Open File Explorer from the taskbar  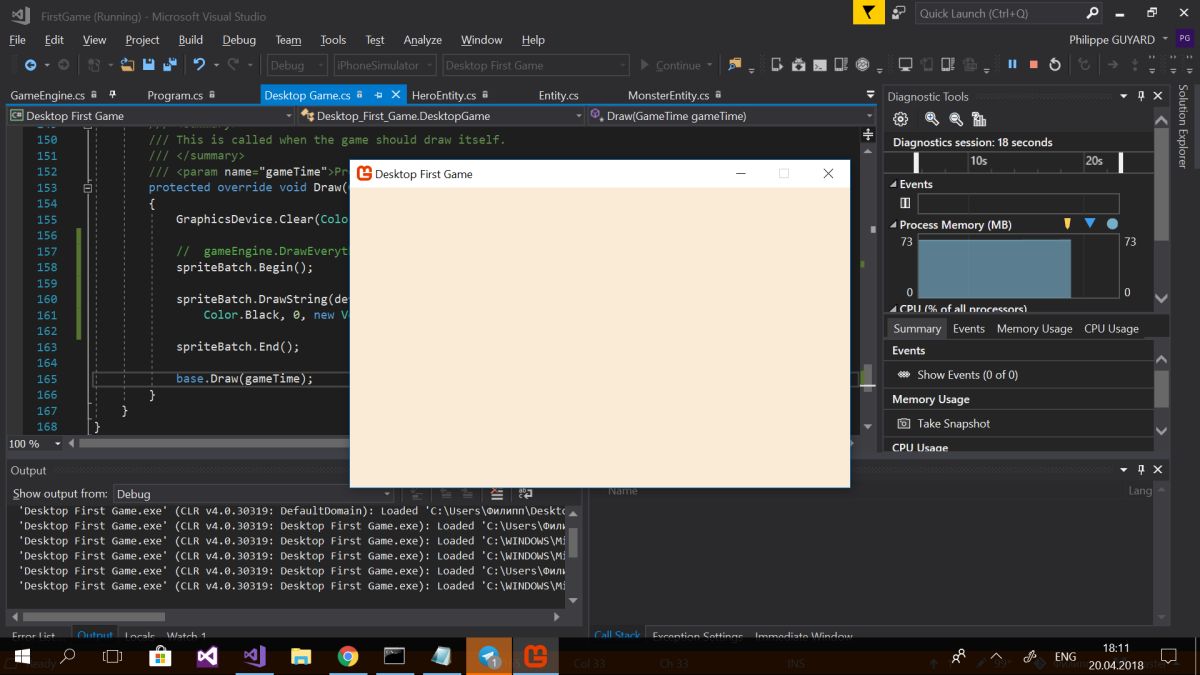[x=301, y=656]
